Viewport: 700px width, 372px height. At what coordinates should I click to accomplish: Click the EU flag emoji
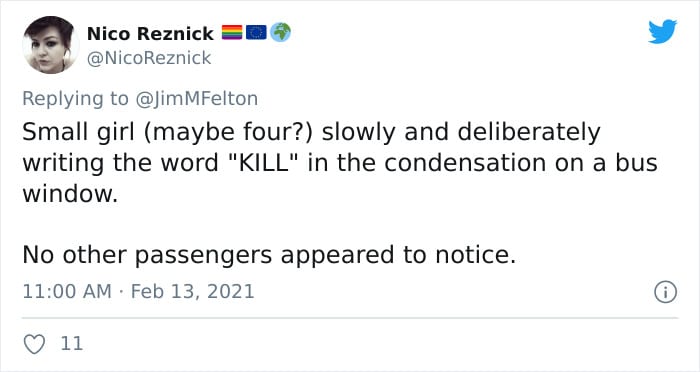[x=256, y=33]
